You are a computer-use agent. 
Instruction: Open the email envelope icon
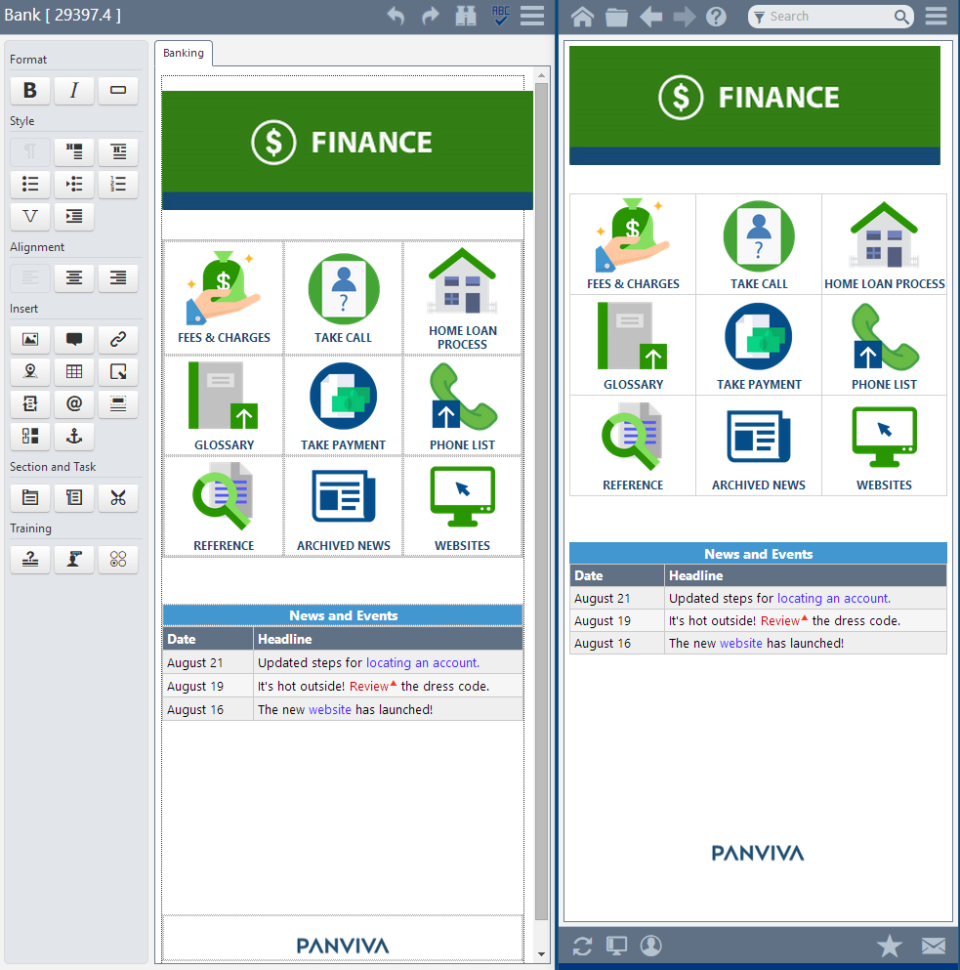click(x=933, y=945)
